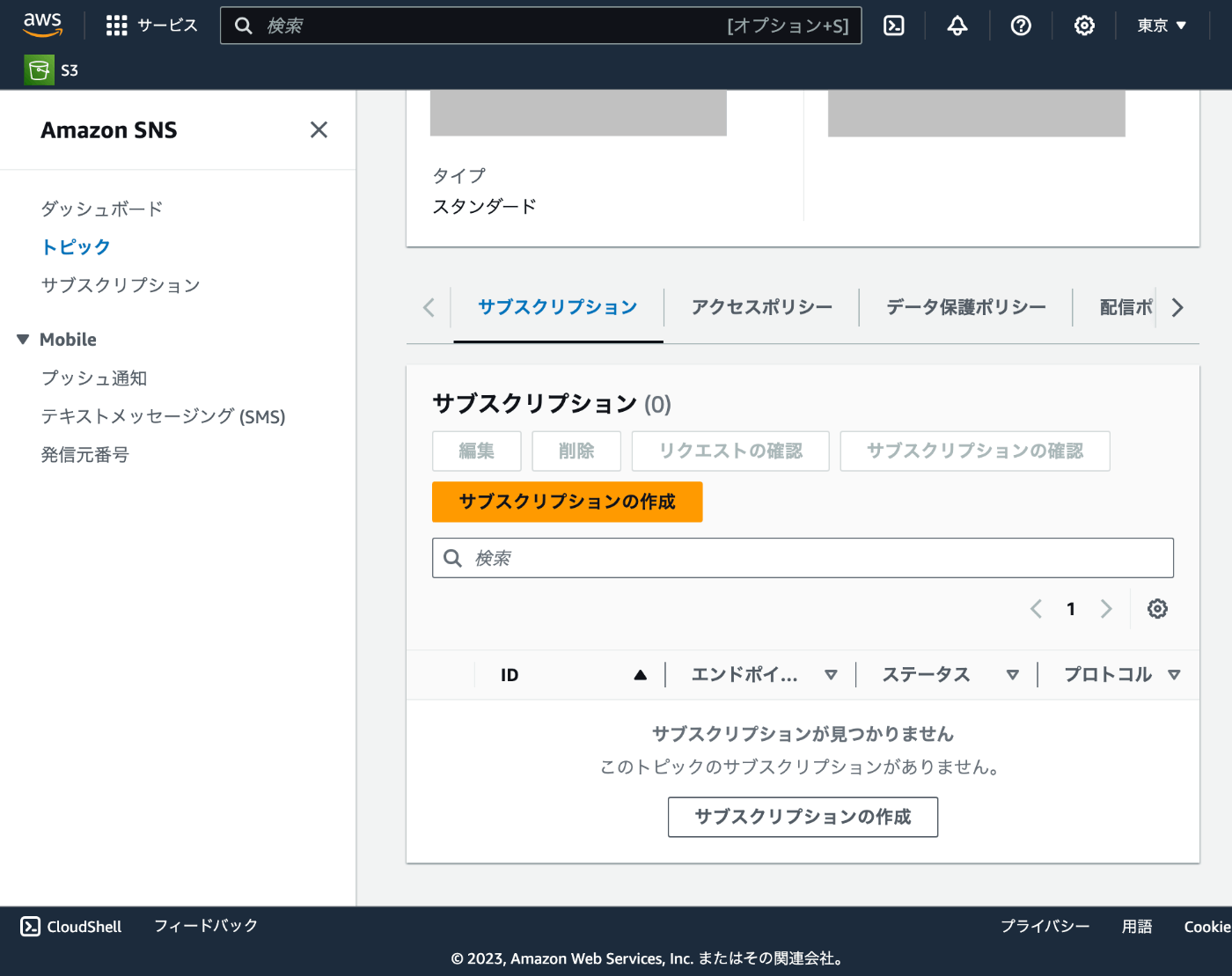Open CloudShell from the top bar icon
The image size is (1232, 976).
point(894,26)
